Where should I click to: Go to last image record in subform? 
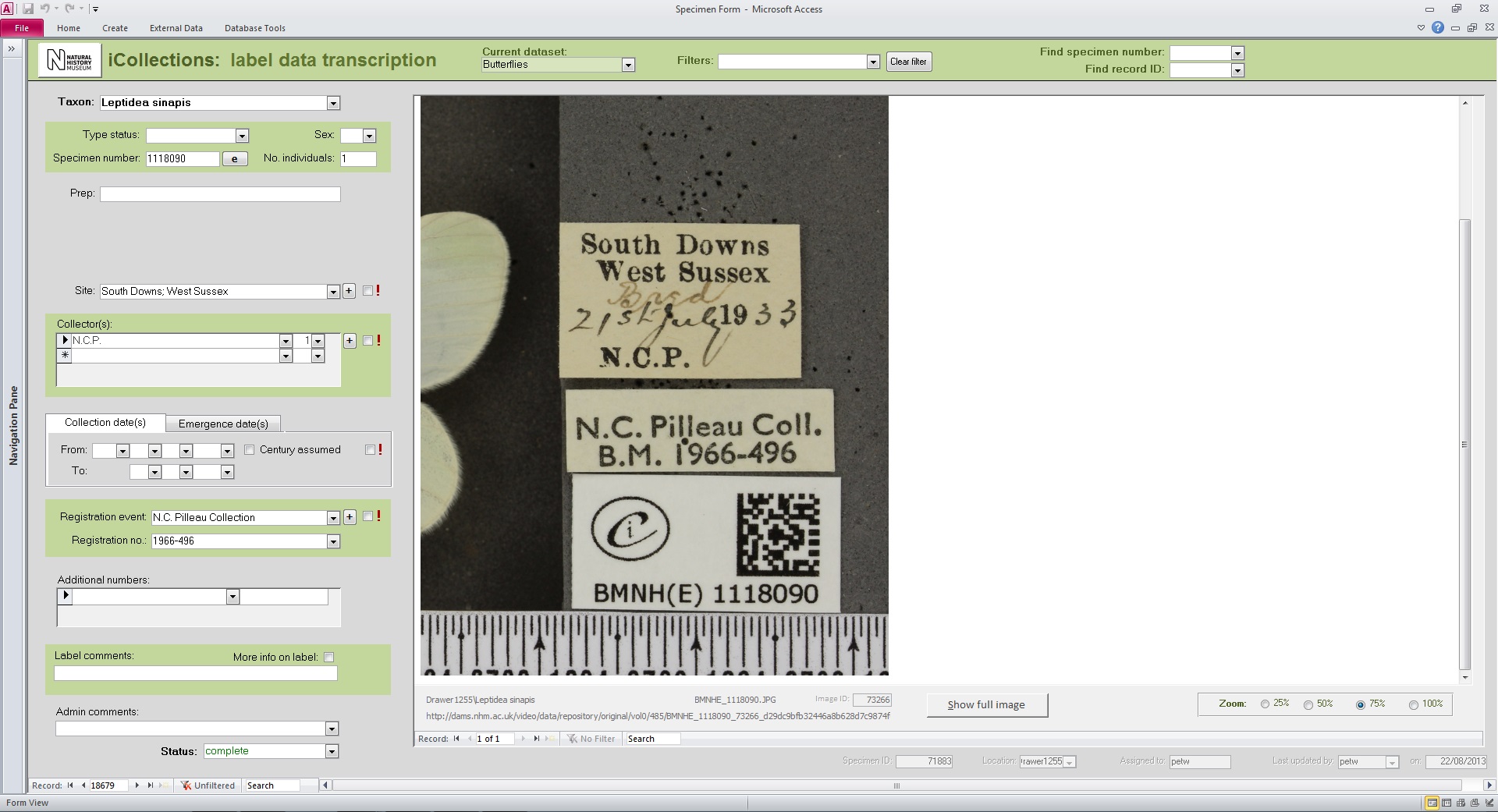537,739
